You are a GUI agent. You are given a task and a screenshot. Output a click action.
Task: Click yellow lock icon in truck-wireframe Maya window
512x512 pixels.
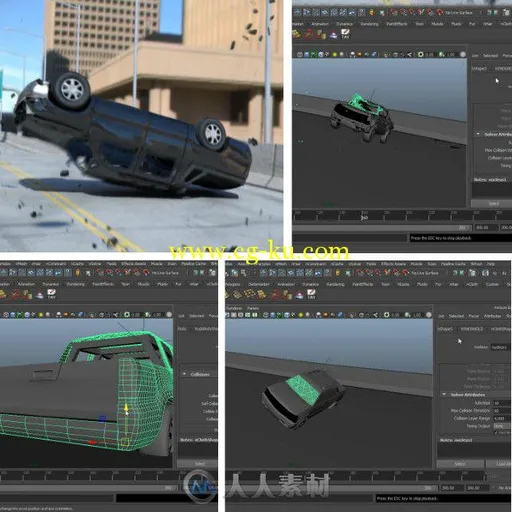point(78,273)
